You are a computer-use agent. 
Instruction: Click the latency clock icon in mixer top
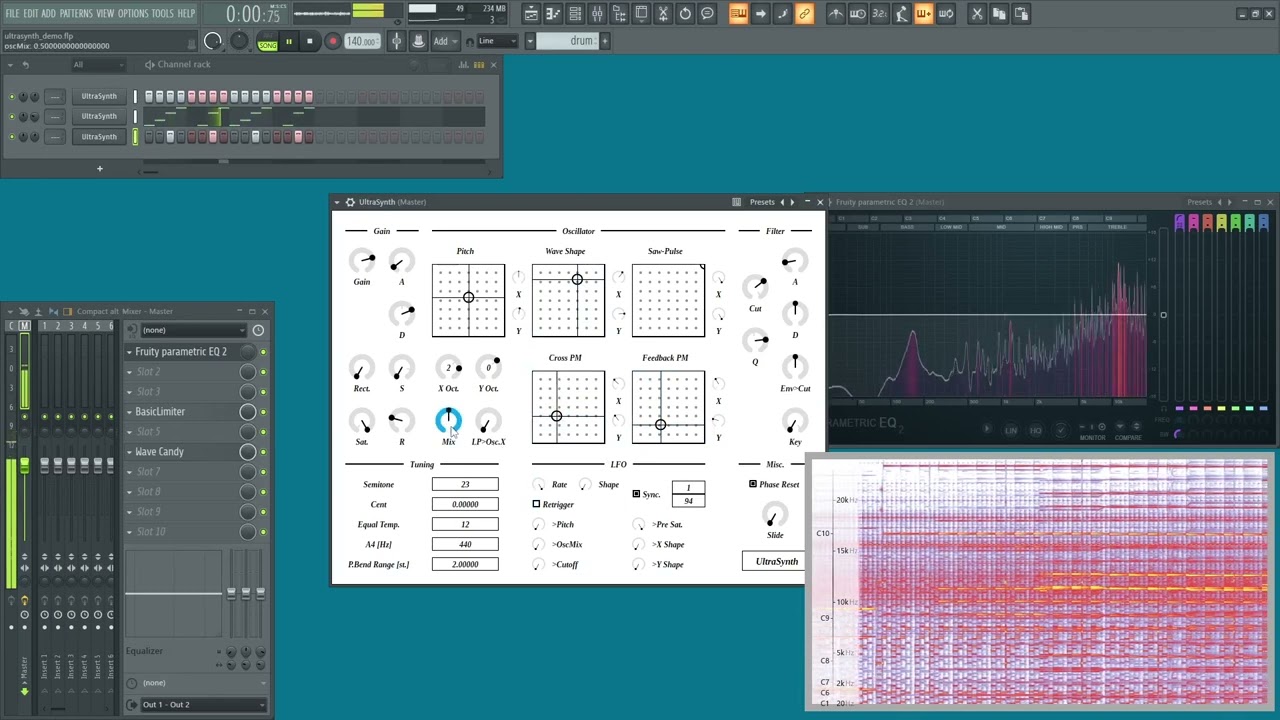point(258,330)
